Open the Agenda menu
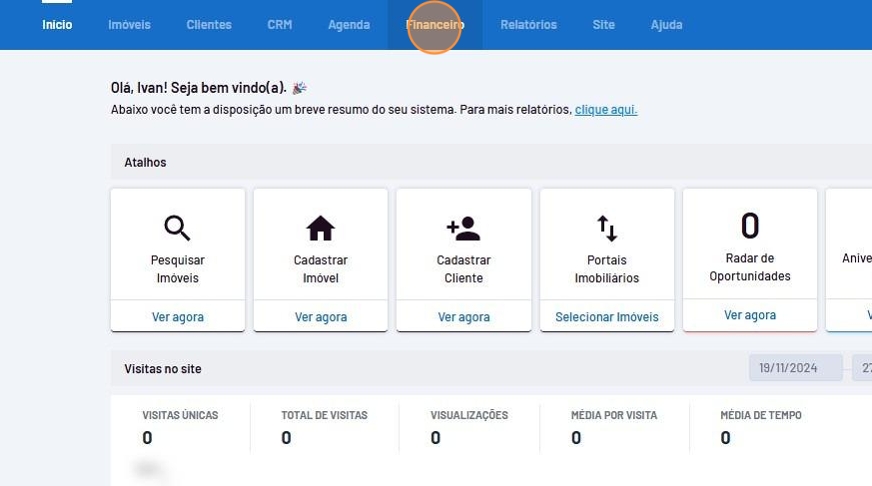Viewport: 872px width, 486px height. coord(349,25)
